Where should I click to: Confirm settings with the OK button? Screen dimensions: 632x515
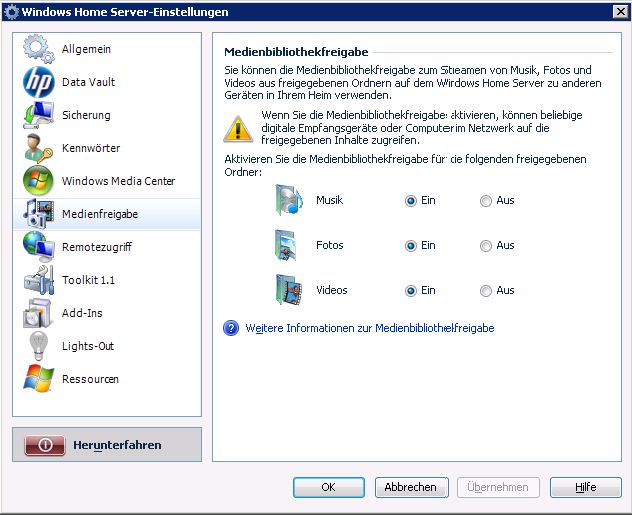[x=328, y=487]
